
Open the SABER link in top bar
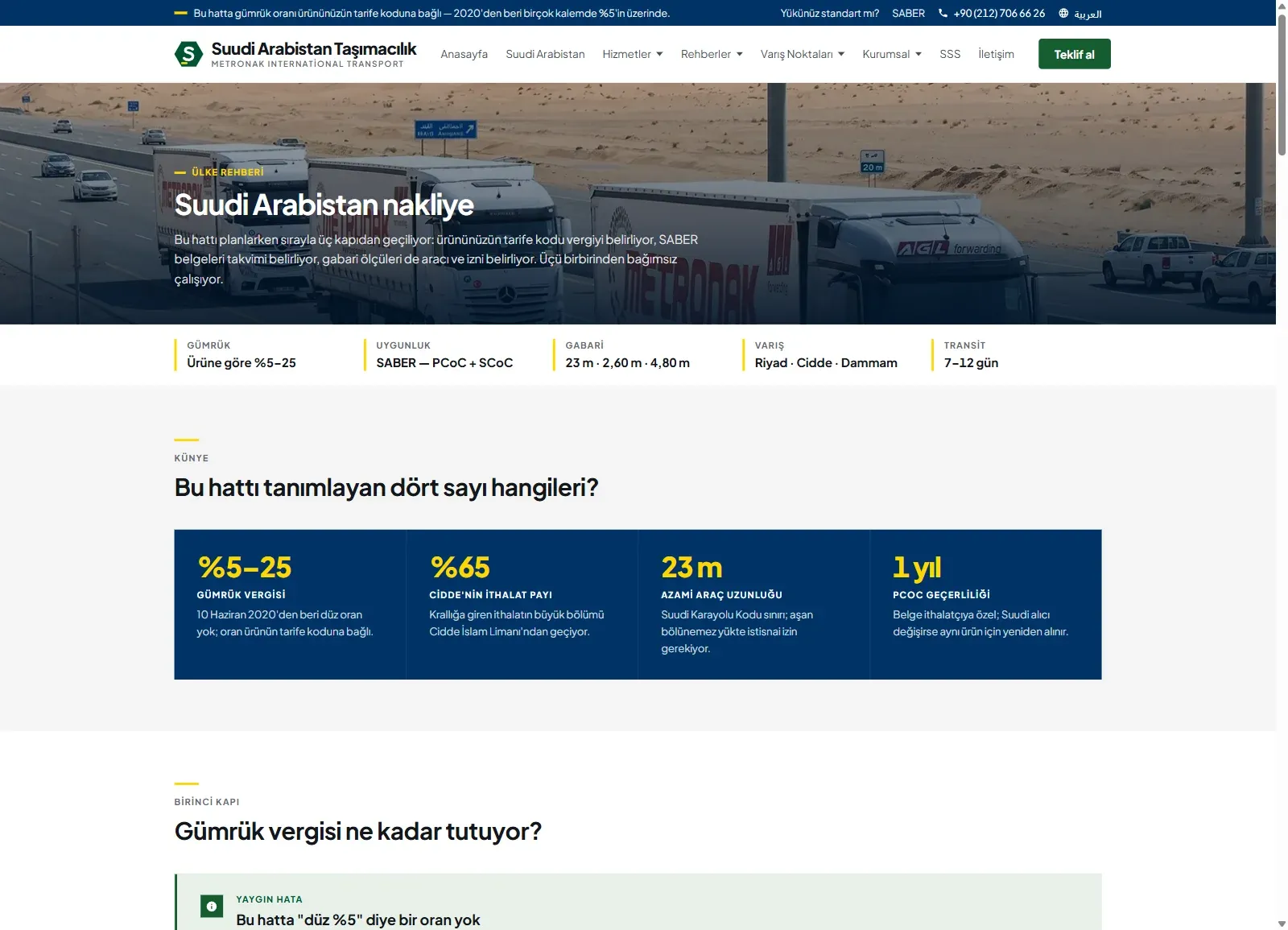coord(908,13)
